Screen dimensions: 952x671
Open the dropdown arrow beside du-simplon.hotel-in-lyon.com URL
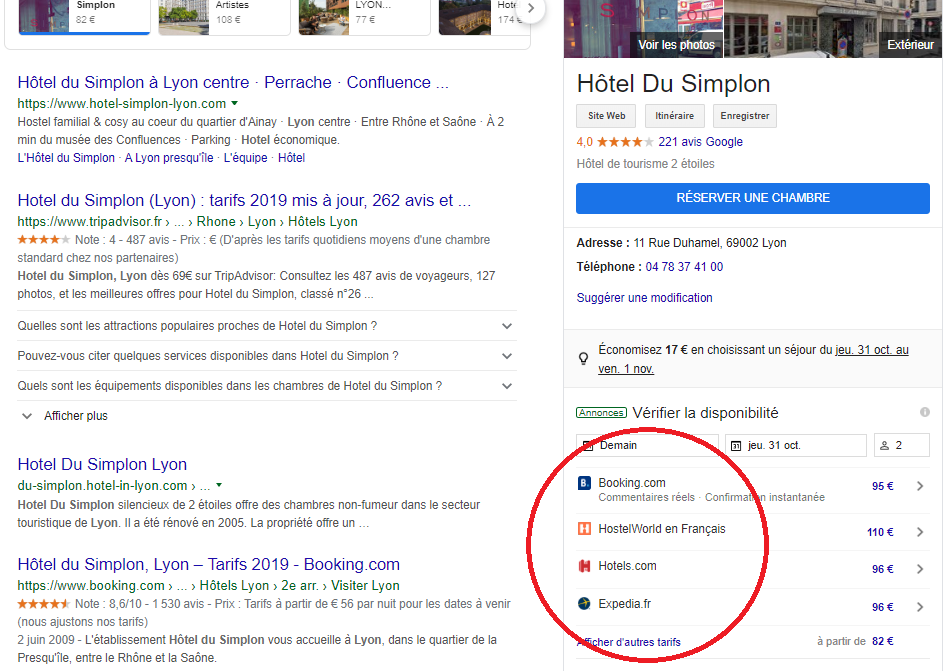click(219, 485)
